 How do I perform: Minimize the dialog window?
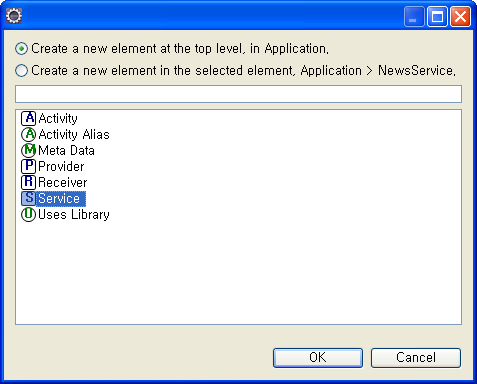(414, 16)
